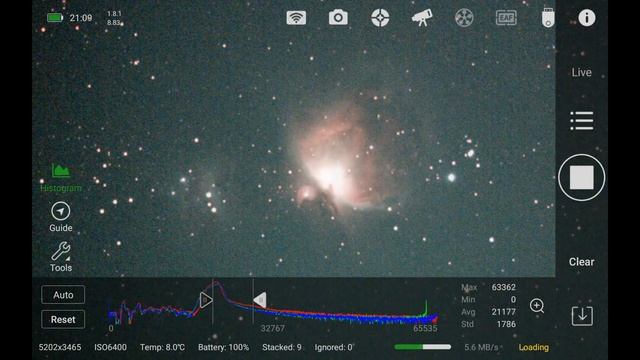Screen dimensions: 640x360
Task: Open the filter wheel icon
Action: pyautogui.click(x=464, y=18)
